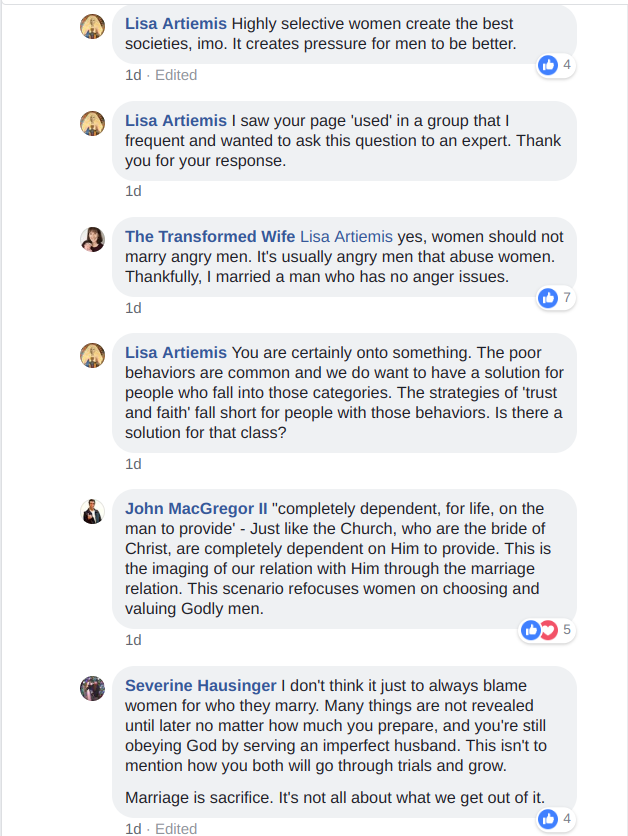
Task: Click like reaction on Severine Hausinger's comment
Action: coord(548,819)
